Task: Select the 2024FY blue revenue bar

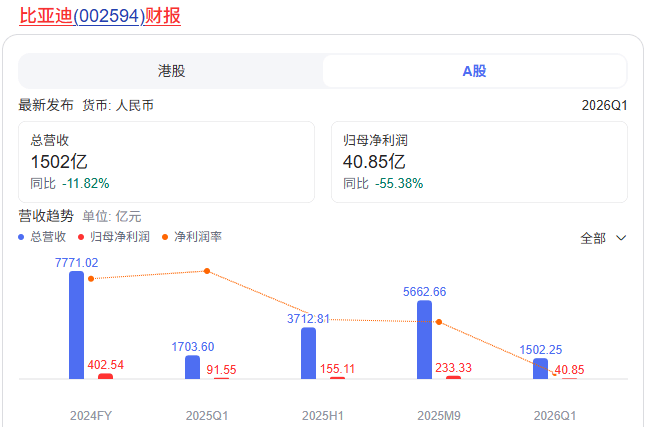Action: tap(76, 325)
